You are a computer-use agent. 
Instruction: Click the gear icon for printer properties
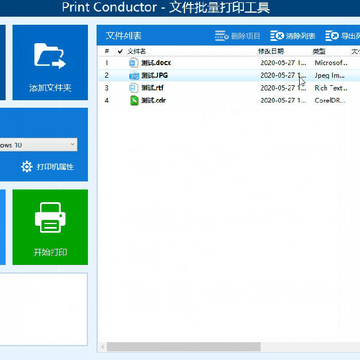(x=27, y=167)
